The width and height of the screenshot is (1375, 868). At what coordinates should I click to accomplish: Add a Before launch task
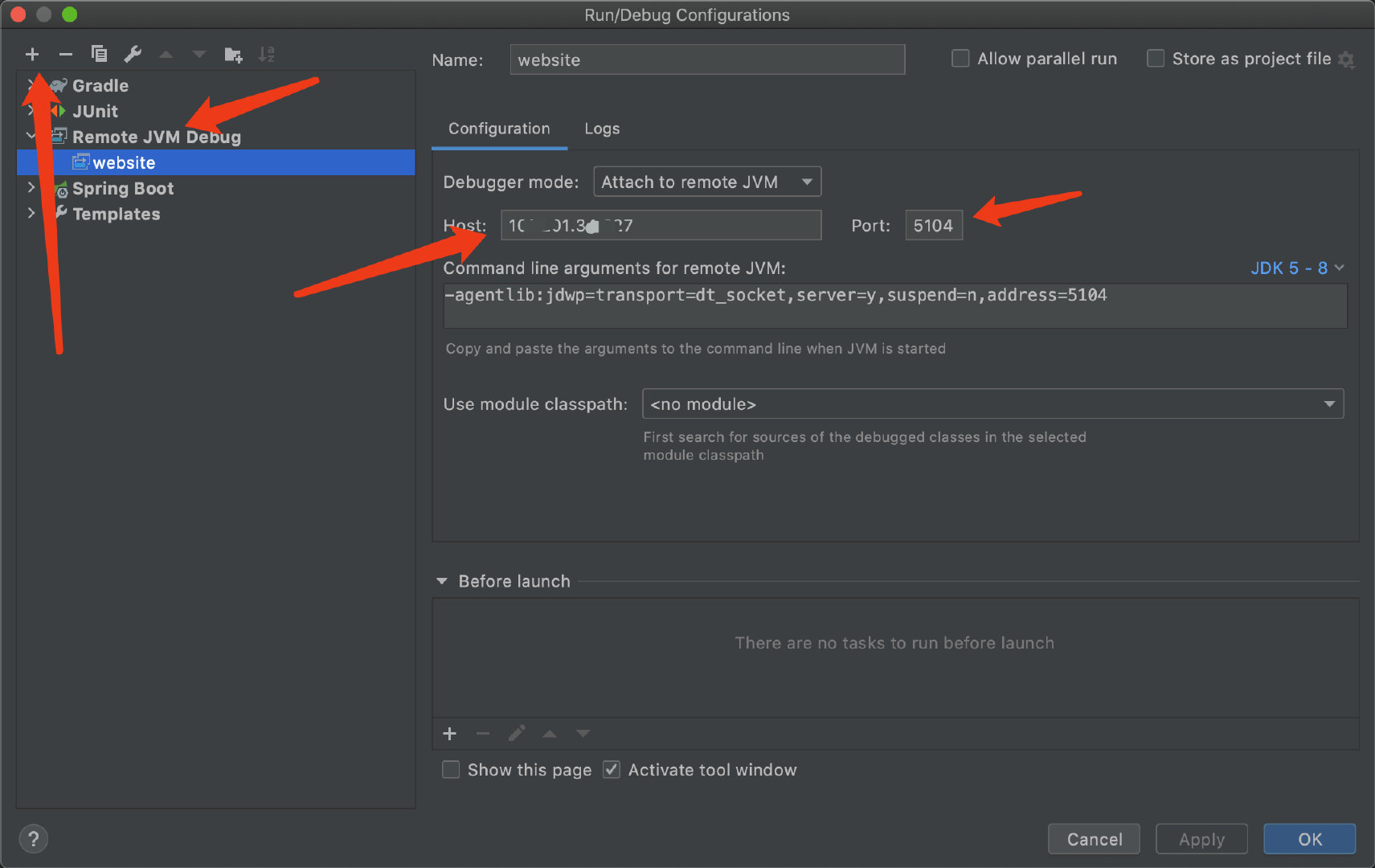click(x=450, y=733)
